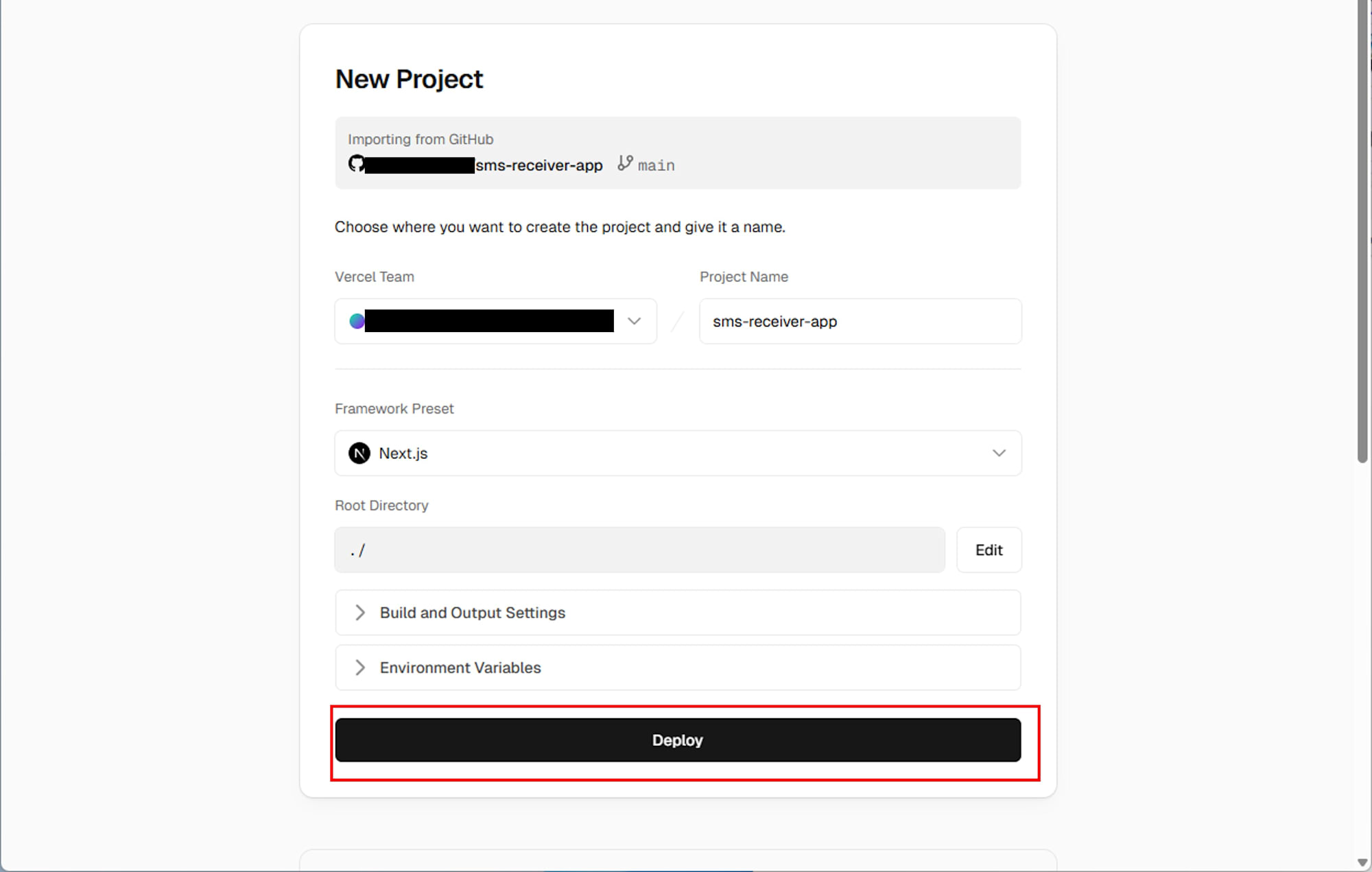Click the chevron next to Environment Variables
The width and height of the screenshot is (1372, 872).
point(360,668)
